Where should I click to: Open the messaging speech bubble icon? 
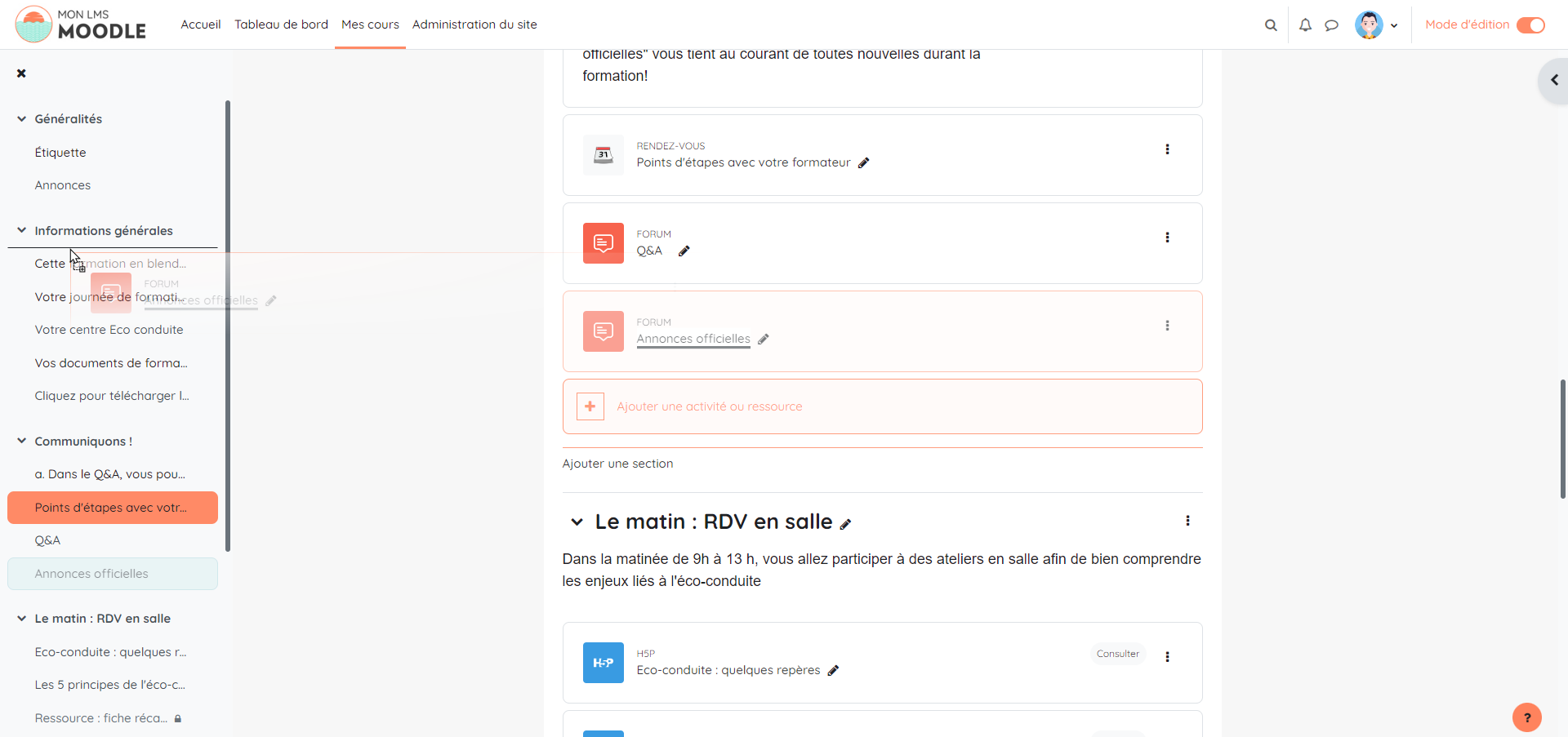click(x=1331, y=25)
